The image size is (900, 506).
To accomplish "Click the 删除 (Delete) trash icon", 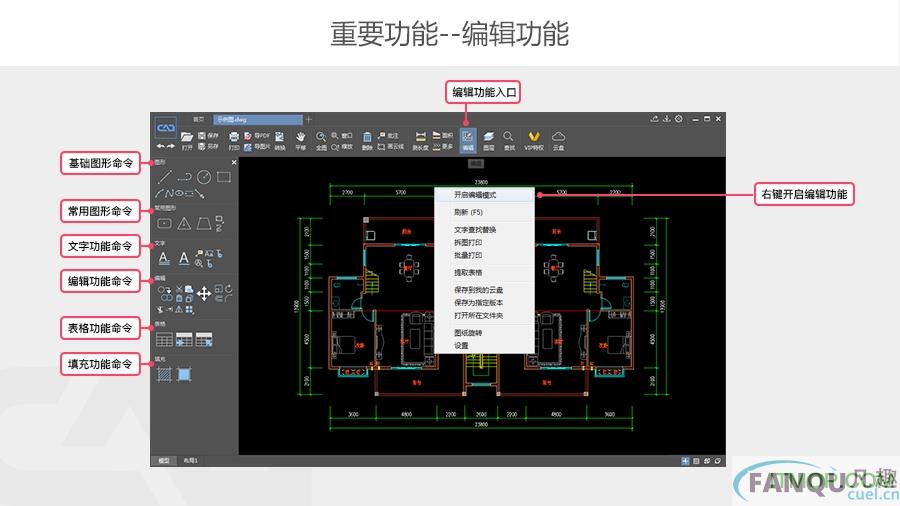I will (x=367, y=137).
